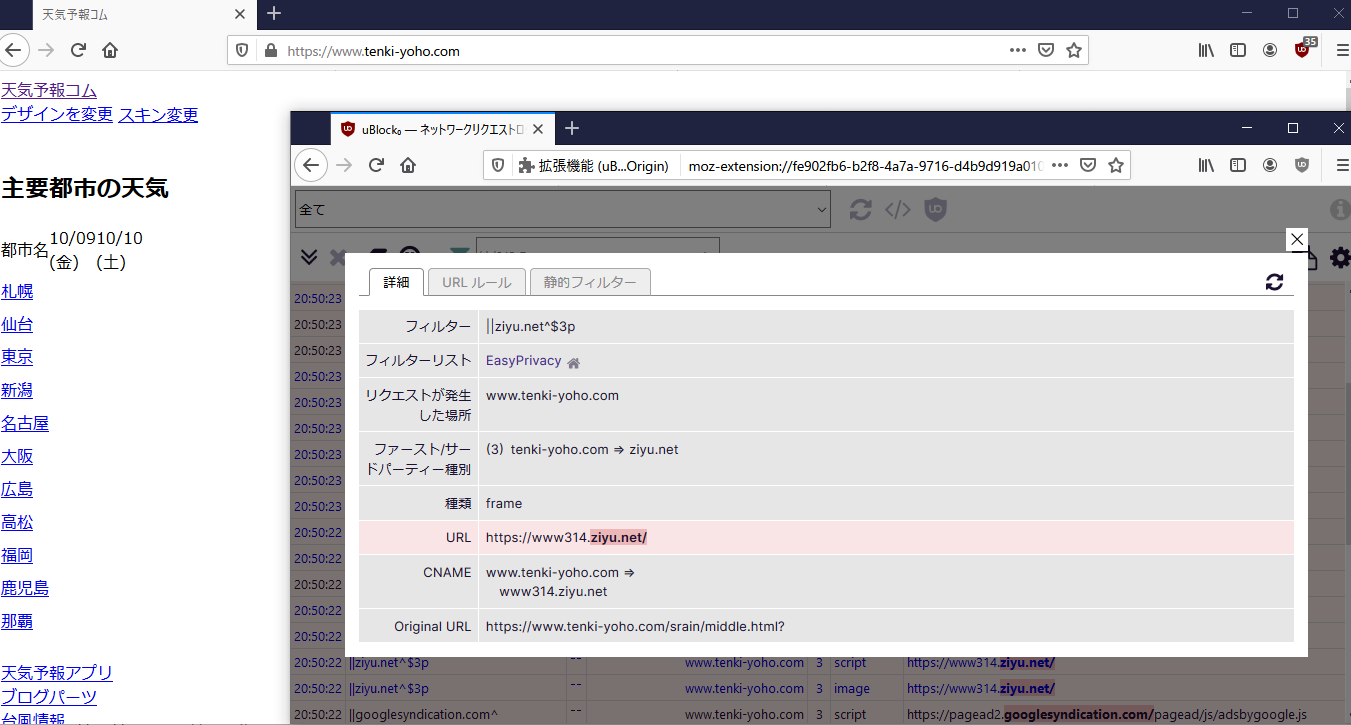Click uBlock toolbar icon in logger window
Image resolution: width=1351 pixels, height=725 pixels.
(1302, 165)
